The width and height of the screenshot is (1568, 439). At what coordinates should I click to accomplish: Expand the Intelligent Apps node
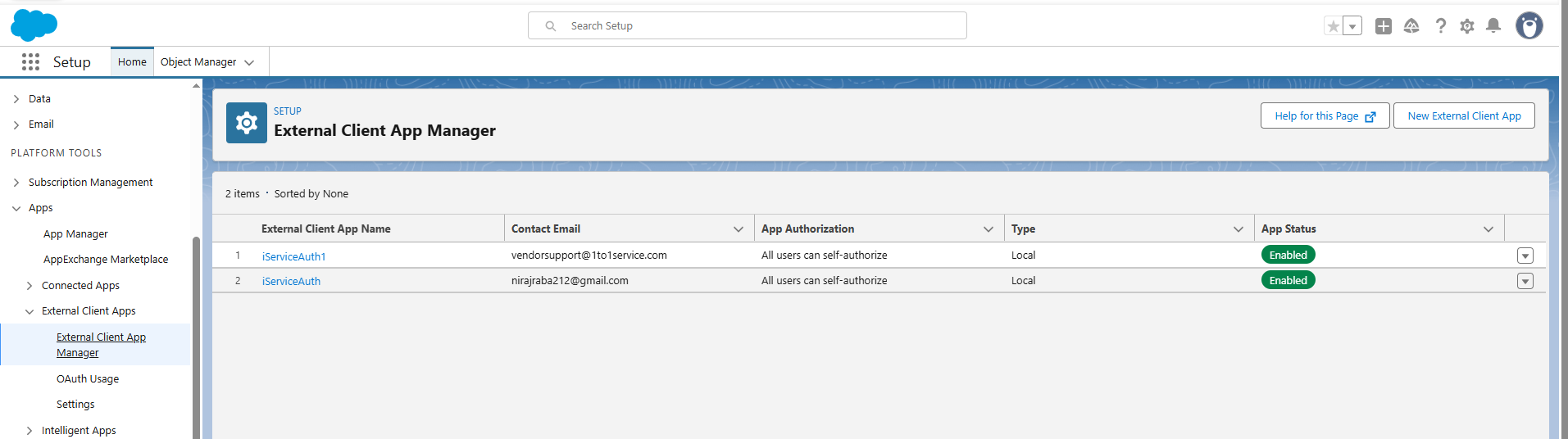pos(30,431)
